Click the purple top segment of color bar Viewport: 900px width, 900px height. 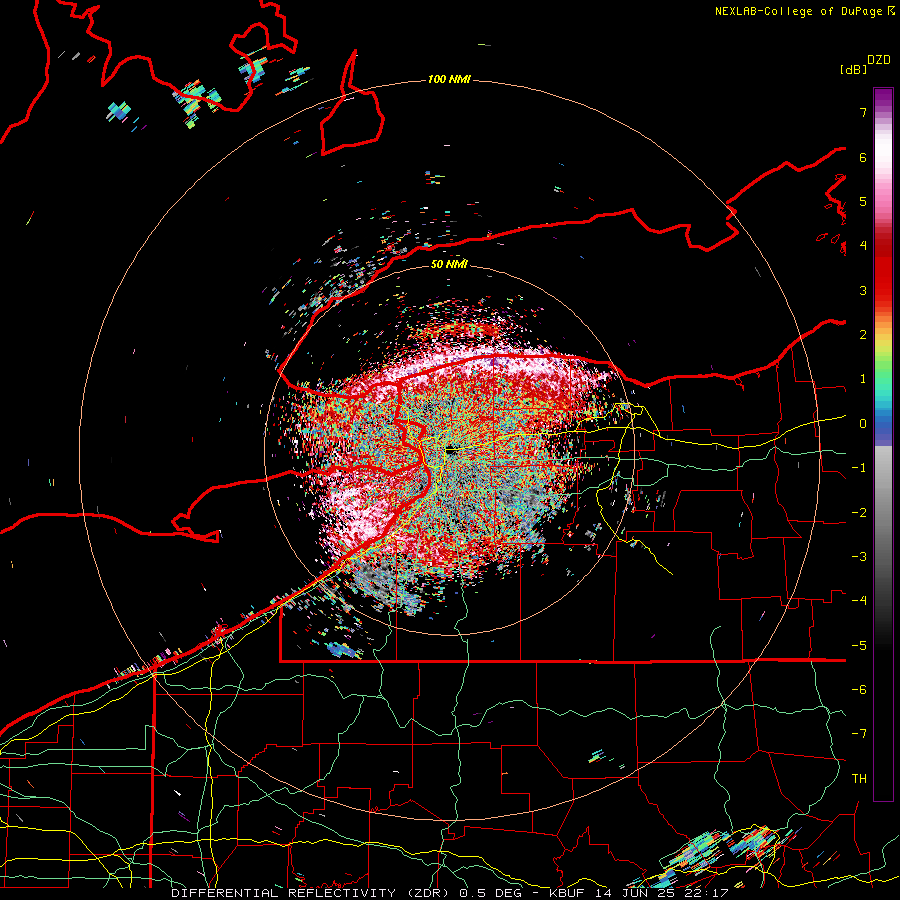click(883, 98)
